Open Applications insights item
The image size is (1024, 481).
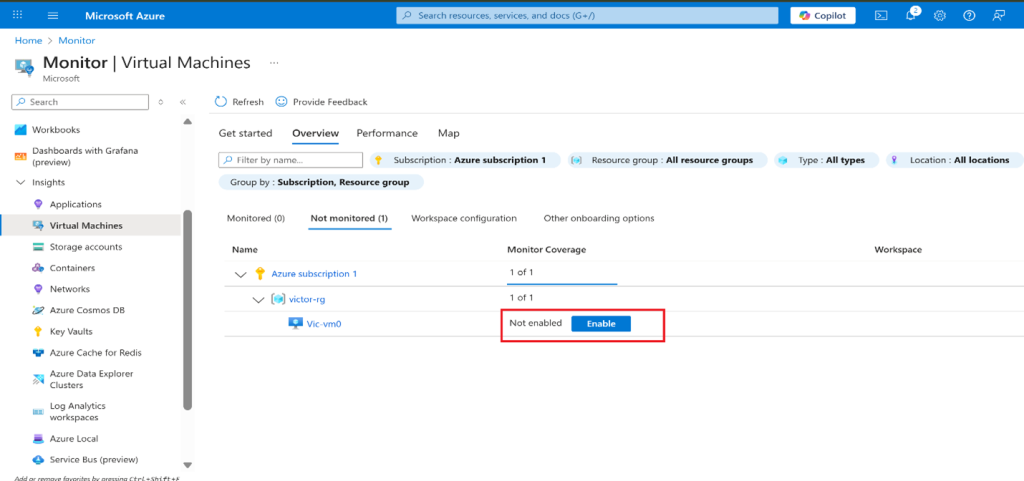tap(76, 204)
